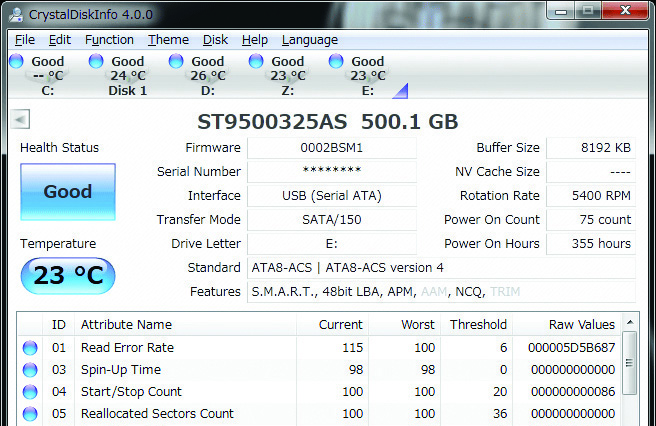Click the Current column header

332,324
